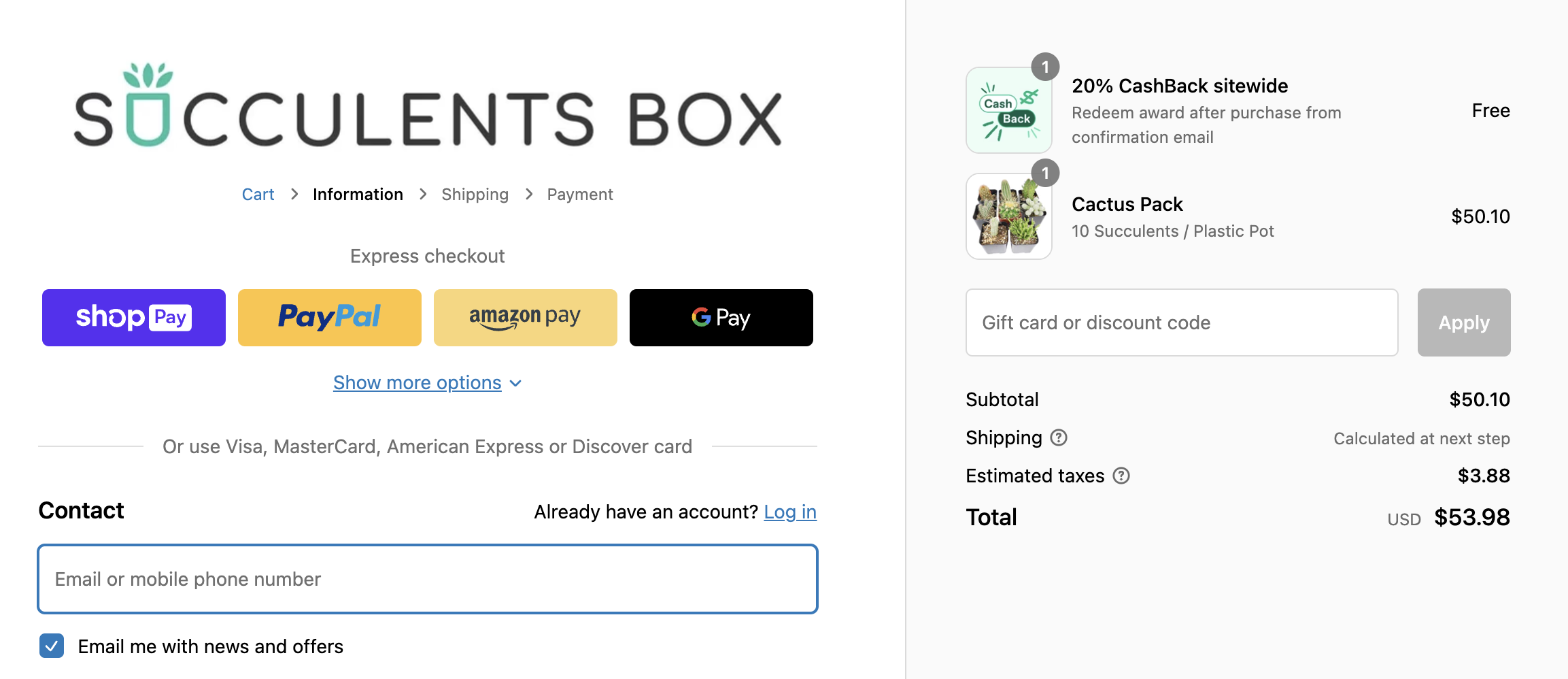Click chevron next to Show more options
This screenshot has width=1568, height=679.
[x=516, y=384]
